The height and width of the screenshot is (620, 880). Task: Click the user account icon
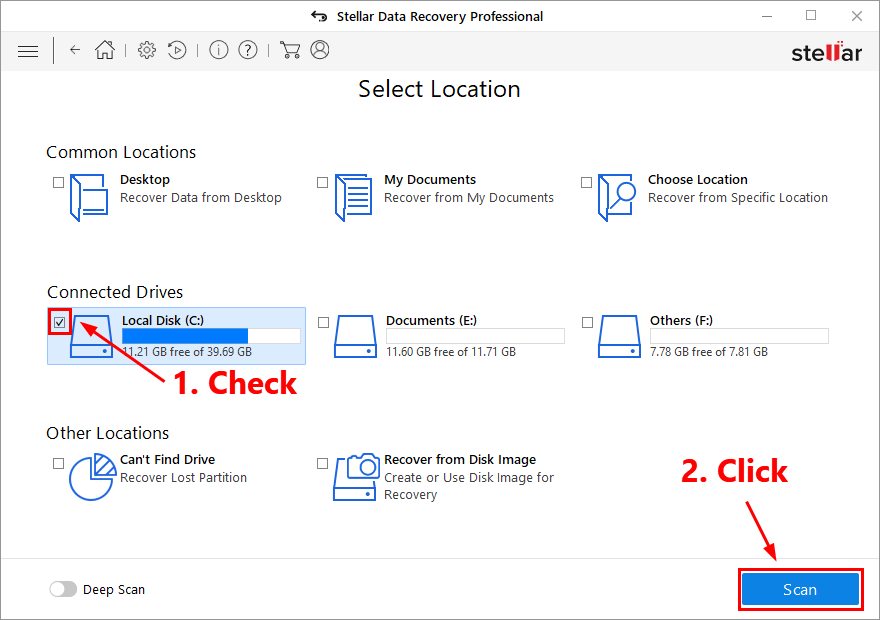click(x=320, y=50)
